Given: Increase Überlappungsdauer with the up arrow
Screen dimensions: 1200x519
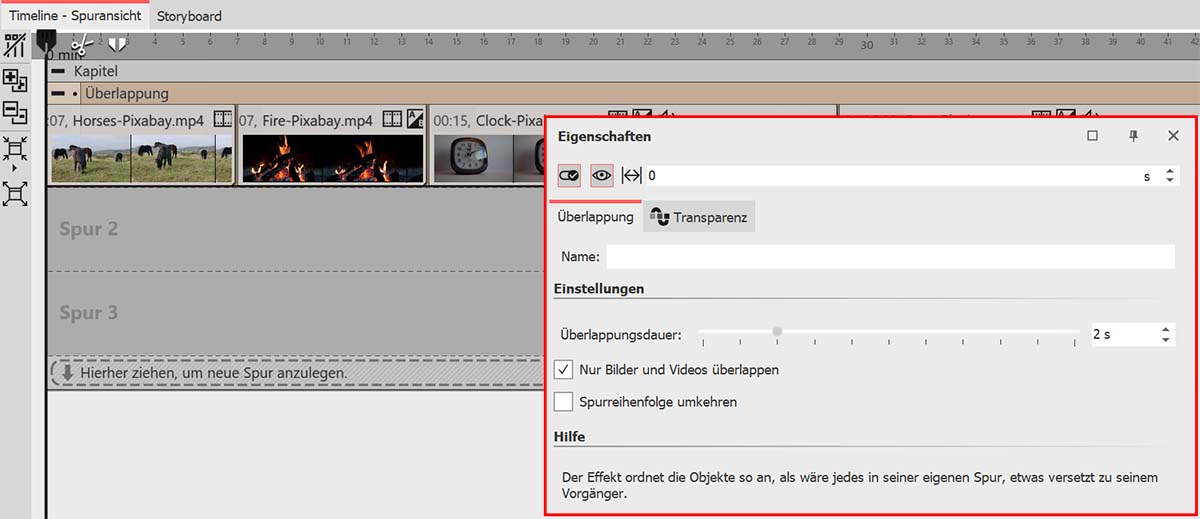Looking at the screenshot, I should (1166, 329).
